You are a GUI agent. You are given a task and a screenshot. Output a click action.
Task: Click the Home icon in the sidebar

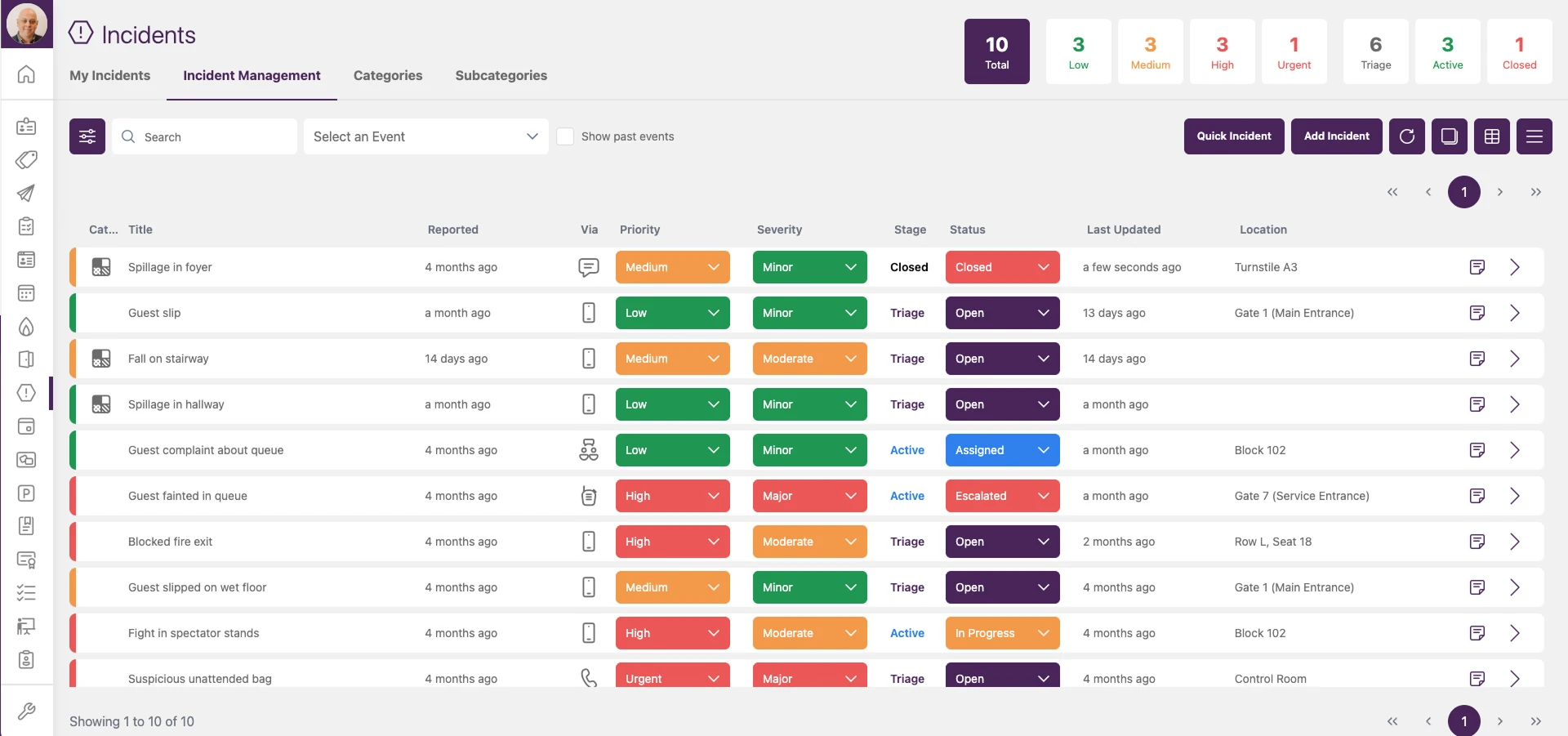coord(27,74)
